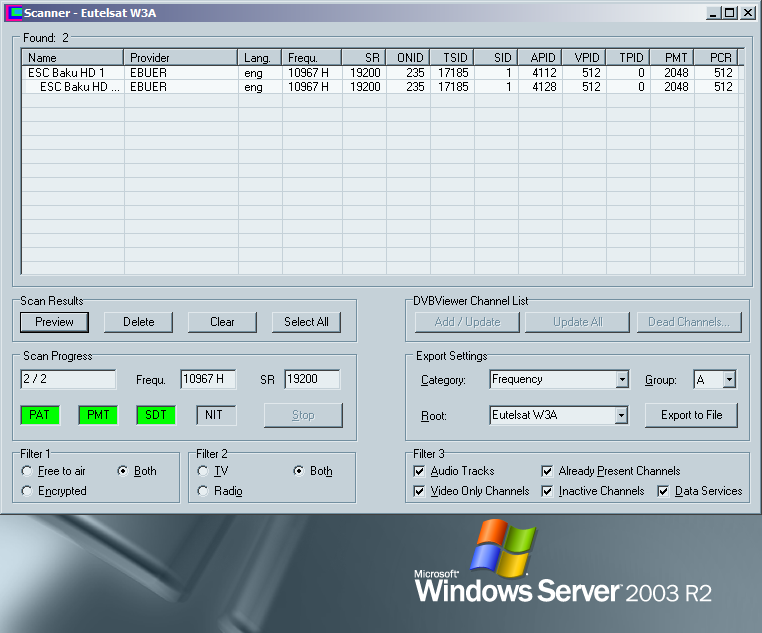Minimize the Scanner window
This screenshot has width=762, height=633.
pyautogui.click(x=713, y=13)
